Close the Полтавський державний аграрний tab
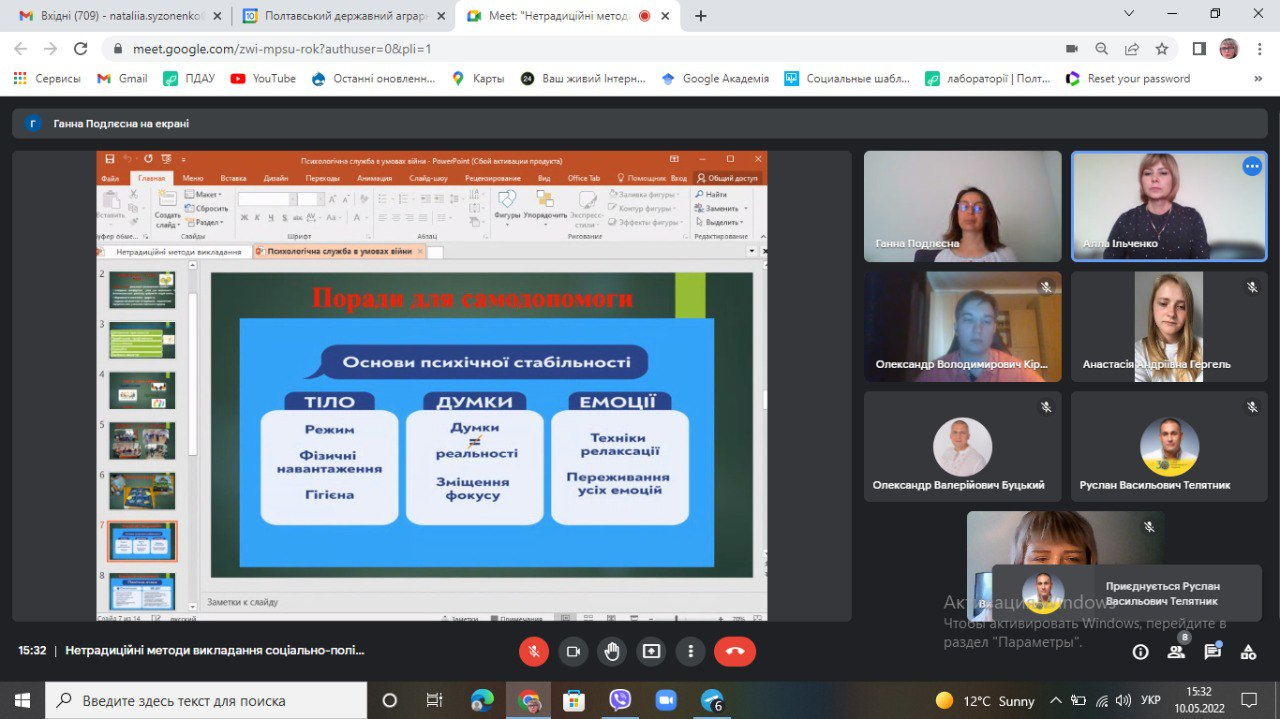Viewport: 1280px width, 719px height. (441, 16)
